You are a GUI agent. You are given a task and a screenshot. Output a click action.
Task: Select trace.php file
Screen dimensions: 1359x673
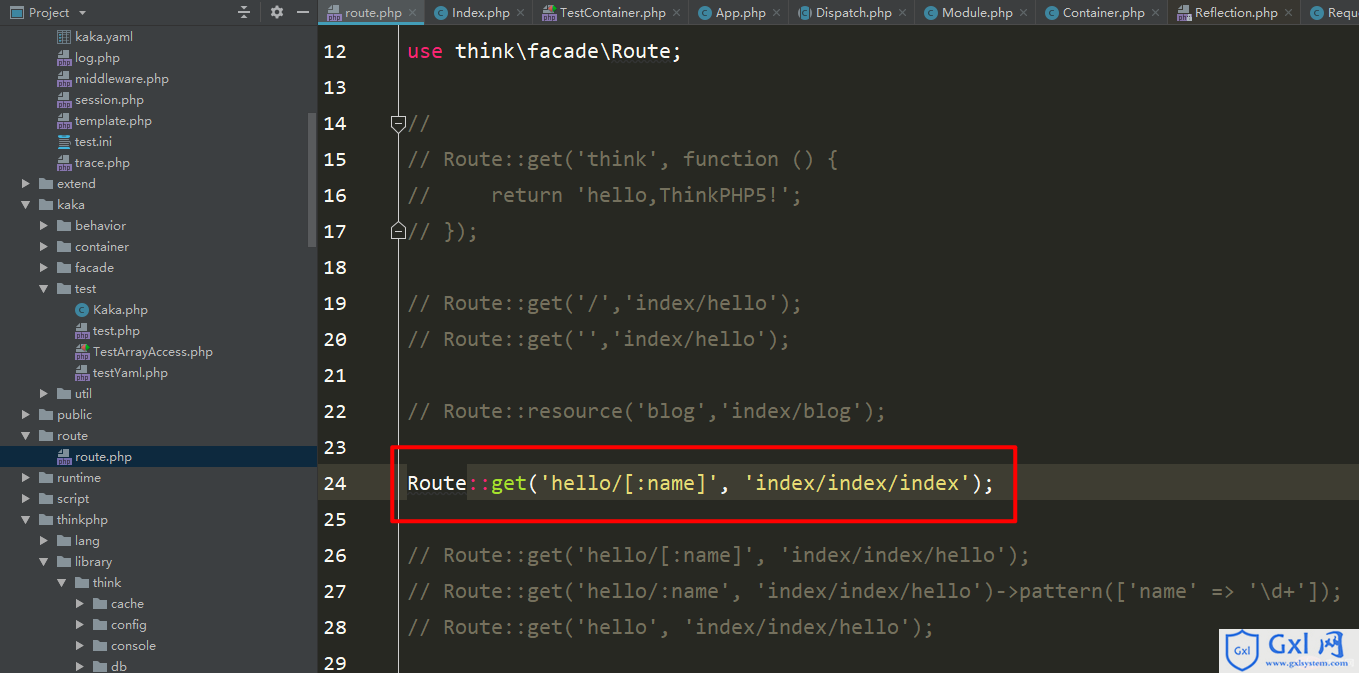(102, 163)
